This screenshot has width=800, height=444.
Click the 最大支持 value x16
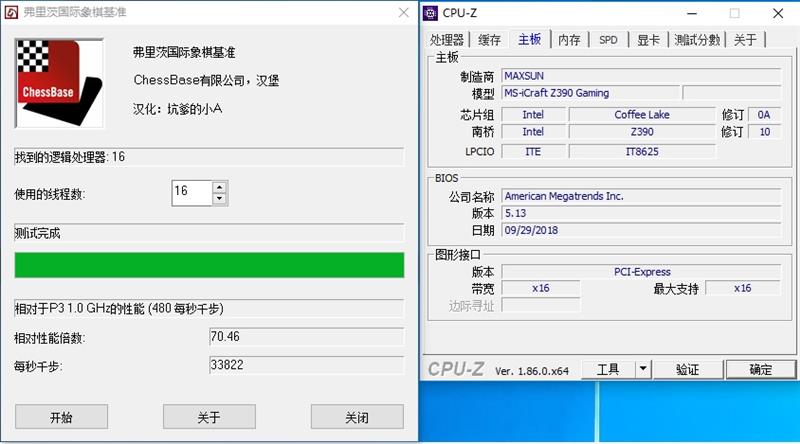coord(743,288)
